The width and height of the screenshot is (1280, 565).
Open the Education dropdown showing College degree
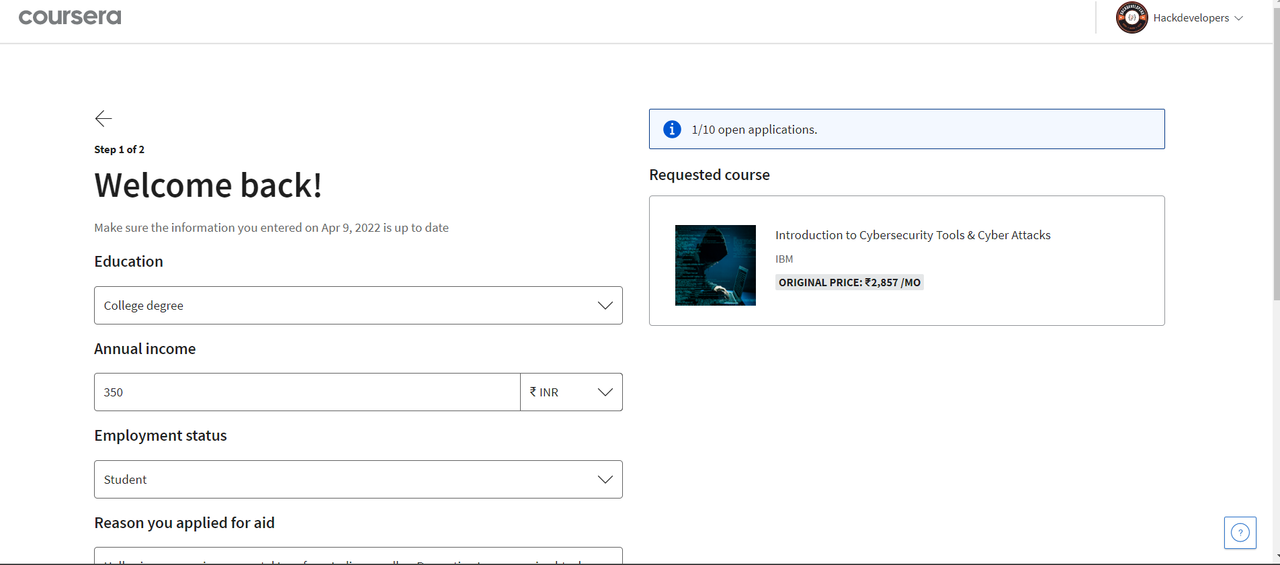(x=358, y=305)
